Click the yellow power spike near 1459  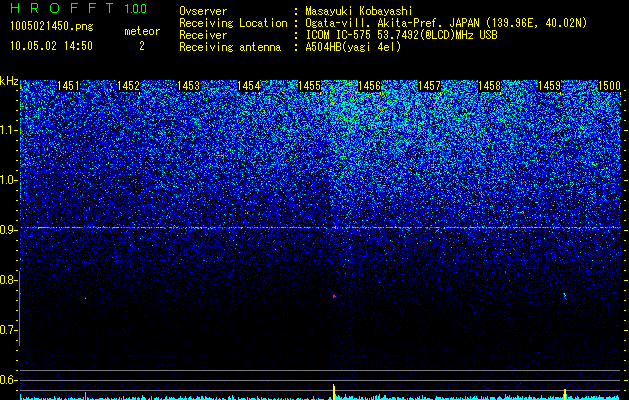tap(565, 394)
